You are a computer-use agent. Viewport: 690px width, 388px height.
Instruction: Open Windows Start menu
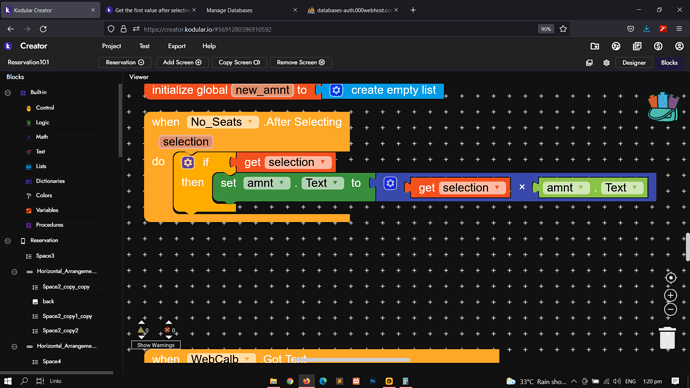(7, 381)
